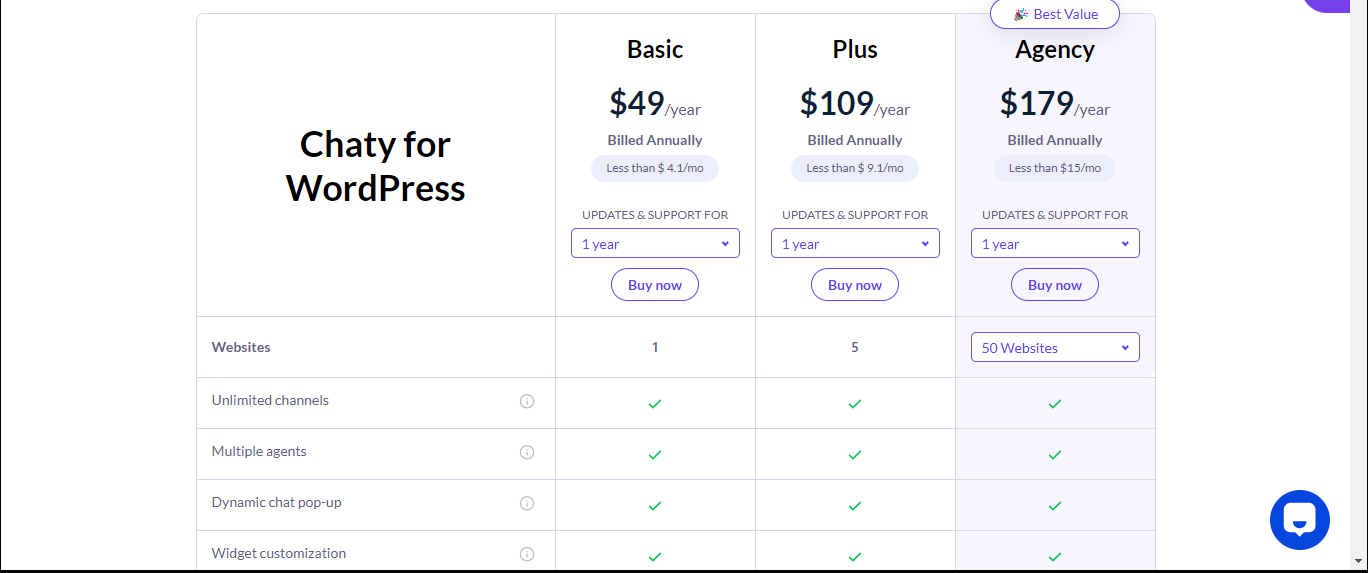Click the Less than $15/mo pill
1368x573 pixels.
(1055, 168)
